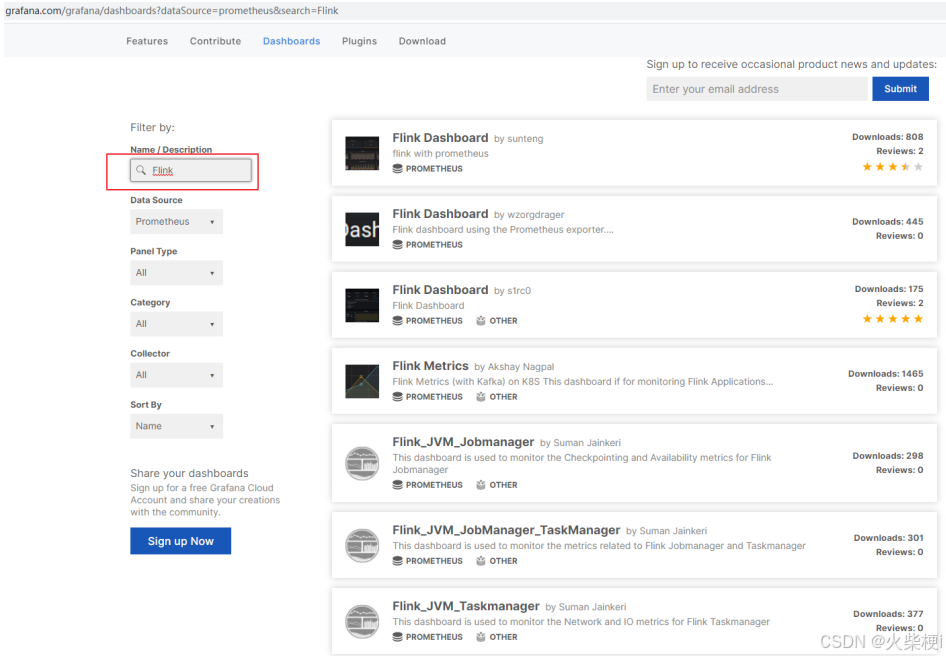The width and height of the screenshot is (946, 657).
Task: Open the Features nav item
Action: tap(147, 41)
